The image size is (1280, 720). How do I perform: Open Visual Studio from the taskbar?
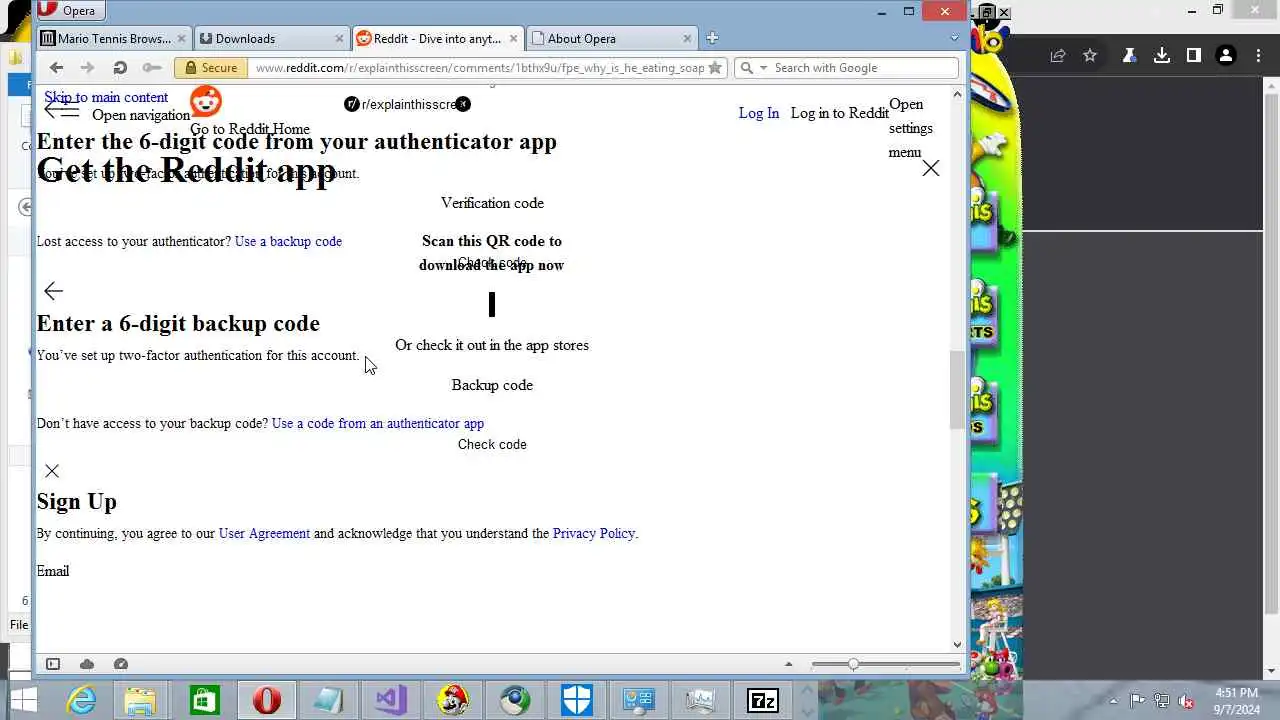click(x=390, y=700)
